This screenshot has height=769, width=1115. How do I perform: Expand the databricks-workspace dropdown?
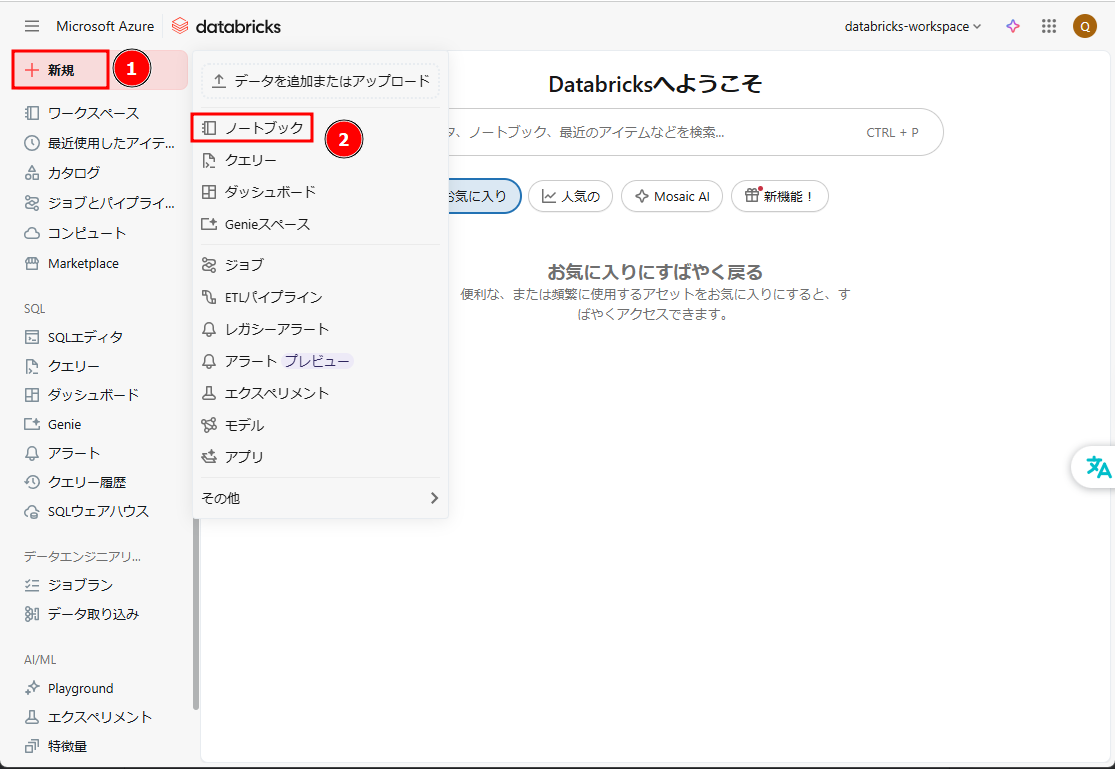pos(913,27)
